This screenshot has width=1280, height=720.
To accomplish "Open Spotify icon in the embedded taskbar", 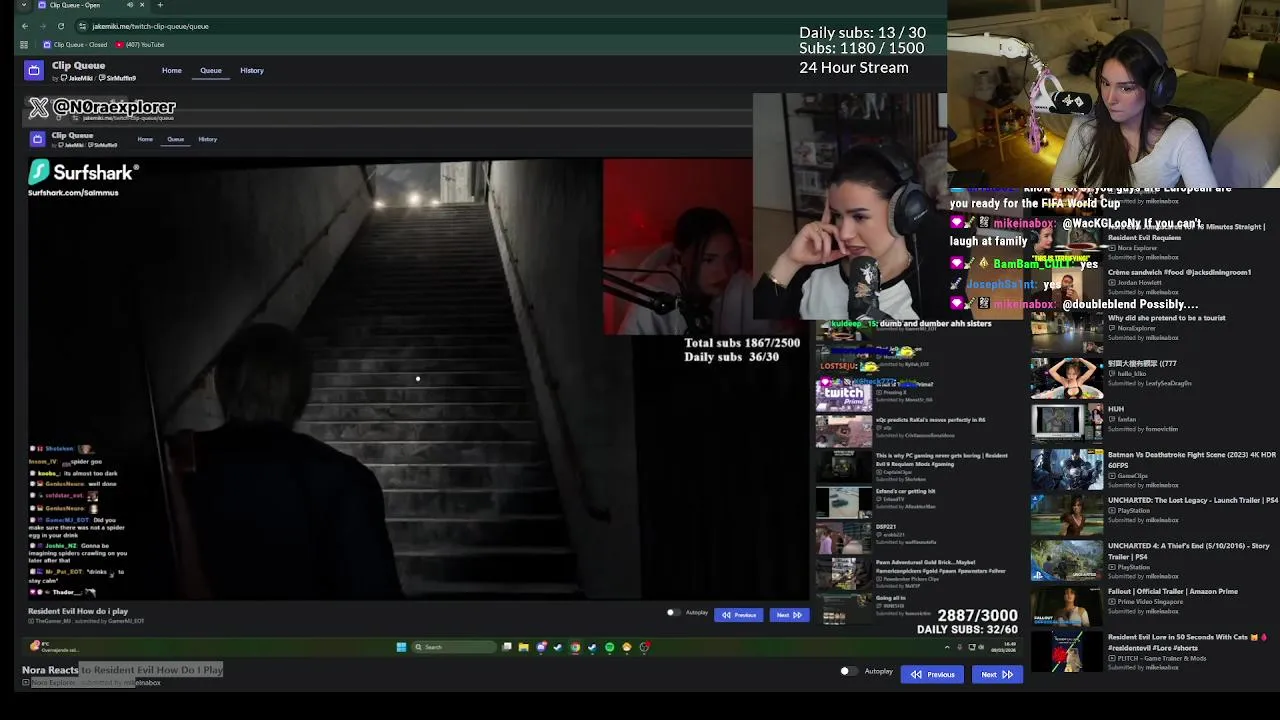I will (609, 647).
